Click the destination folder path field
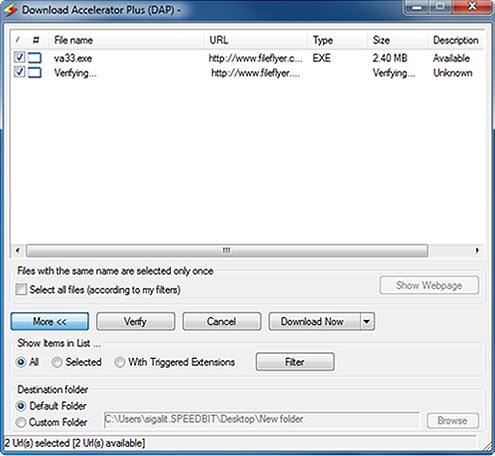The image size is (495, 456). tap(262, 419)
